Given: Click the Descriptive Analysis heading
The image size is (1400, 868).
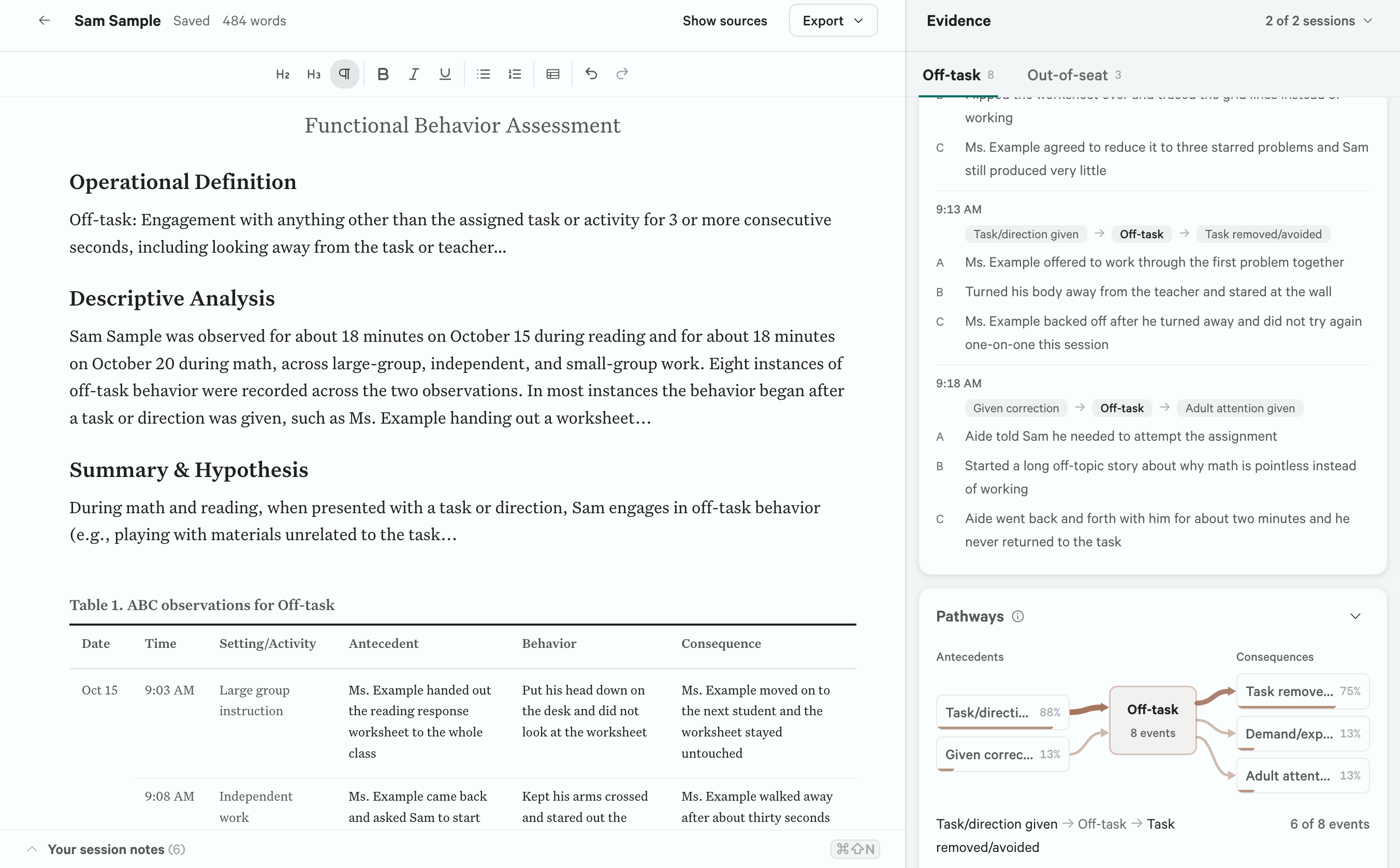Looking at the screenshot, I should [172, 298].
